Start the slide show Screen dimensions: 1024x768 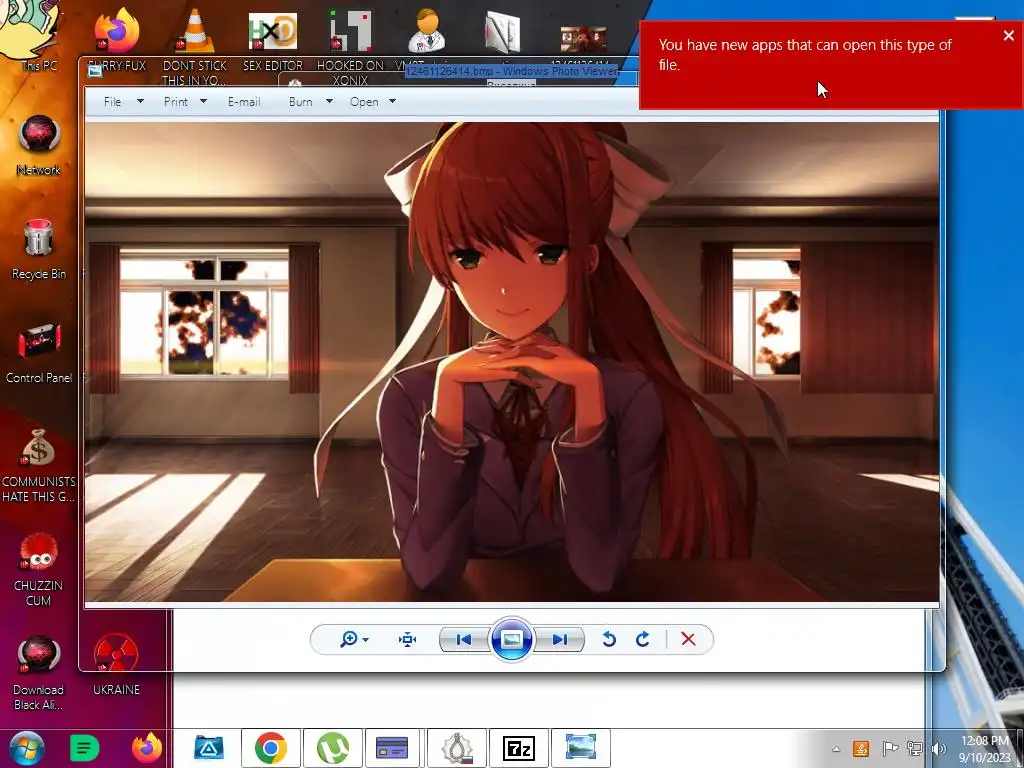pos(511,639)
